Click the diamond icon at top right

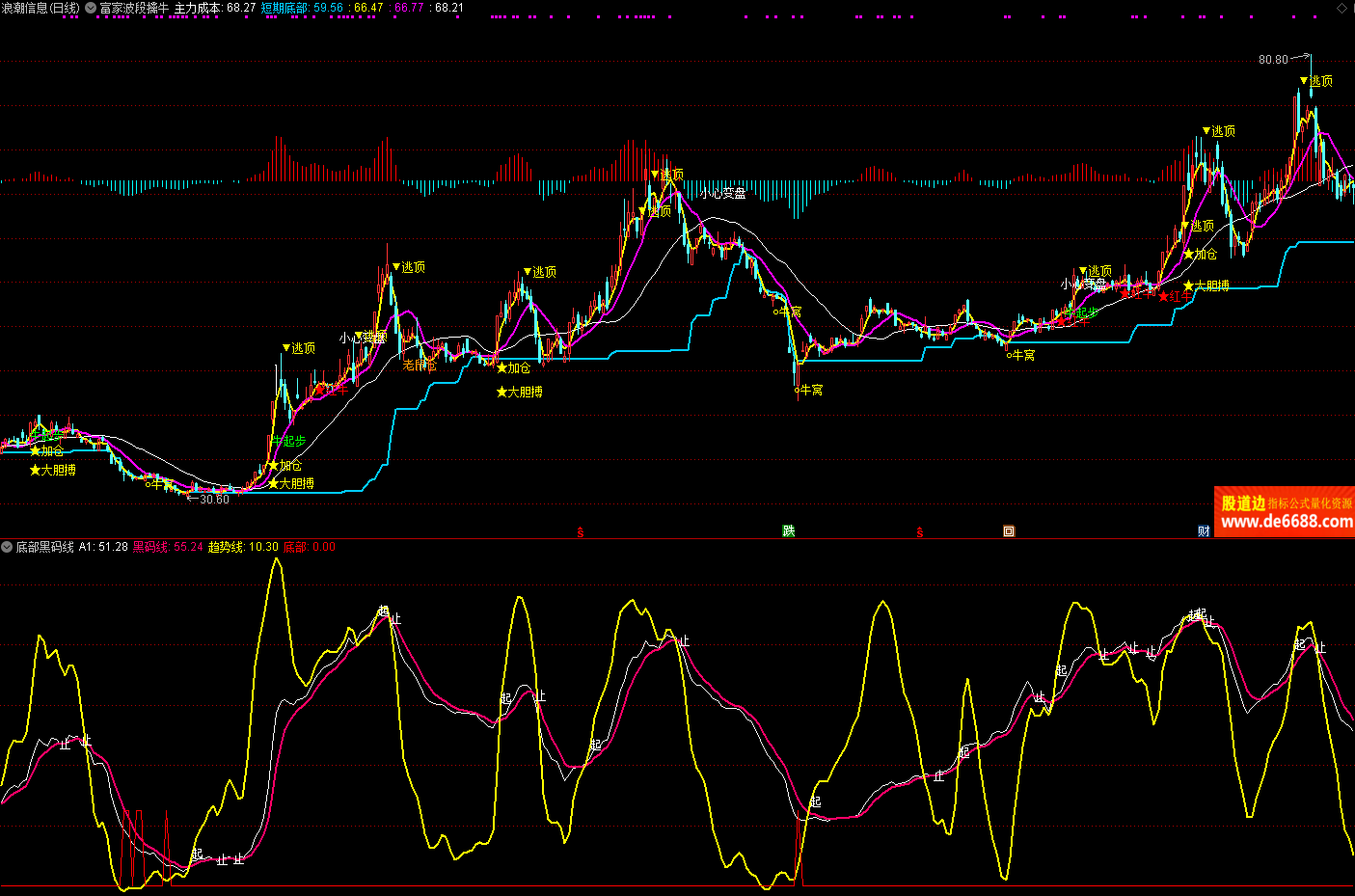coord(1341,8)
